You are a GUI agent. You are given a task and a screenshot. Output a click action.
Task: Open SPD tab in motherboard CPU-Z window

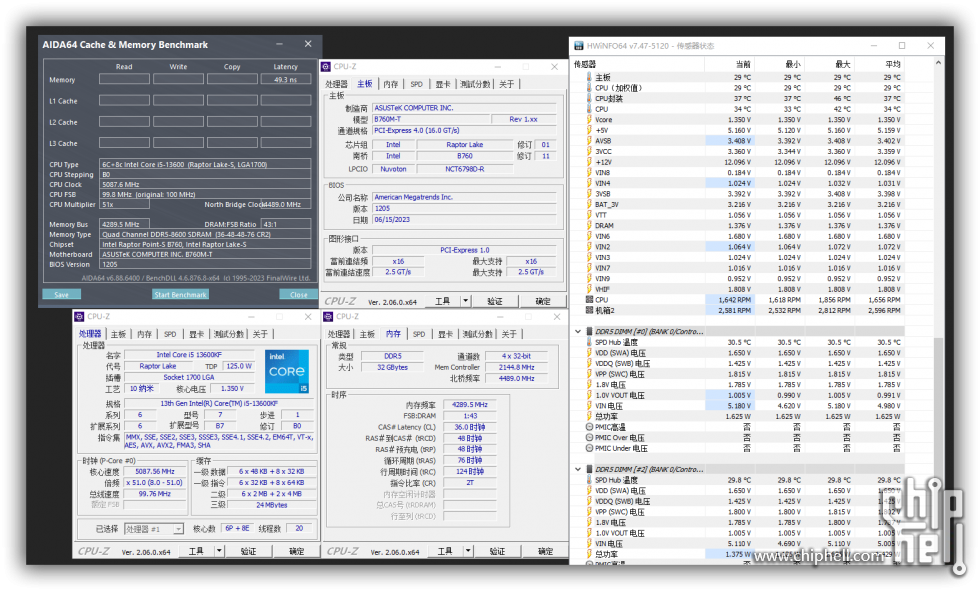coord(417,84)
